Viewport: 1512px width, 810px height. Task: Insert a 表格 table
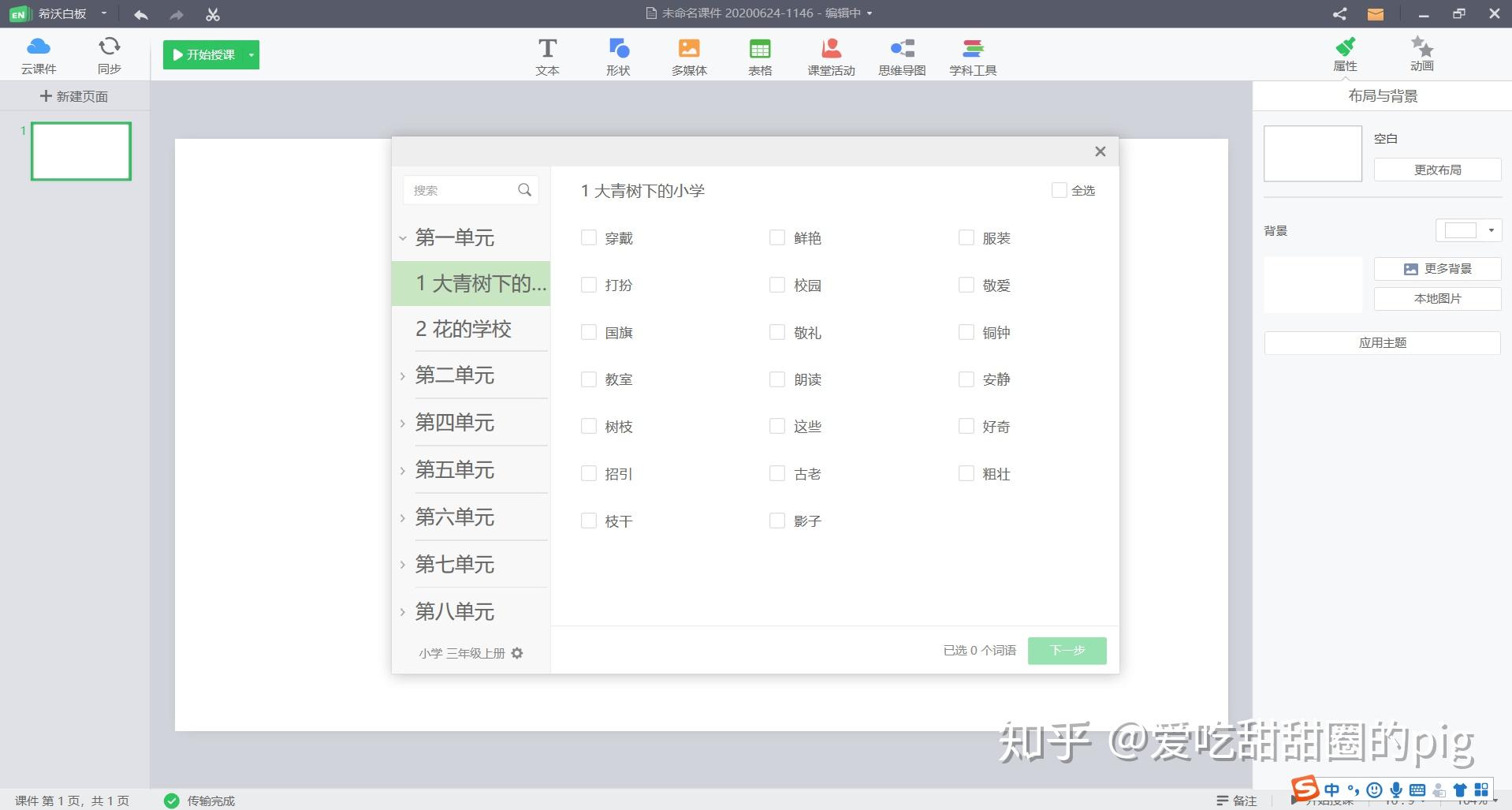pyautogui.click(x=760, y=57)
